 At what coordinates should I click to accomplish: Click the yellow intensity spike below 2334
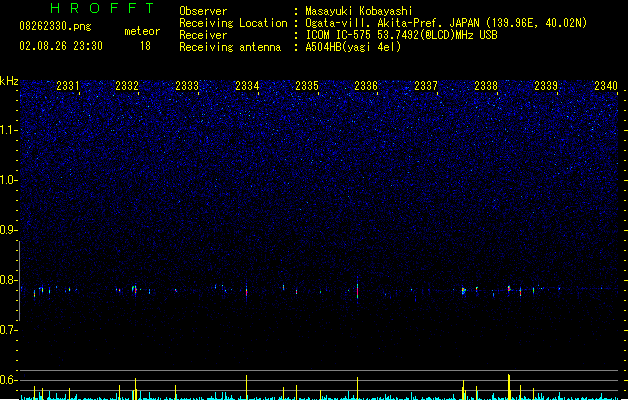click(246, 388)
